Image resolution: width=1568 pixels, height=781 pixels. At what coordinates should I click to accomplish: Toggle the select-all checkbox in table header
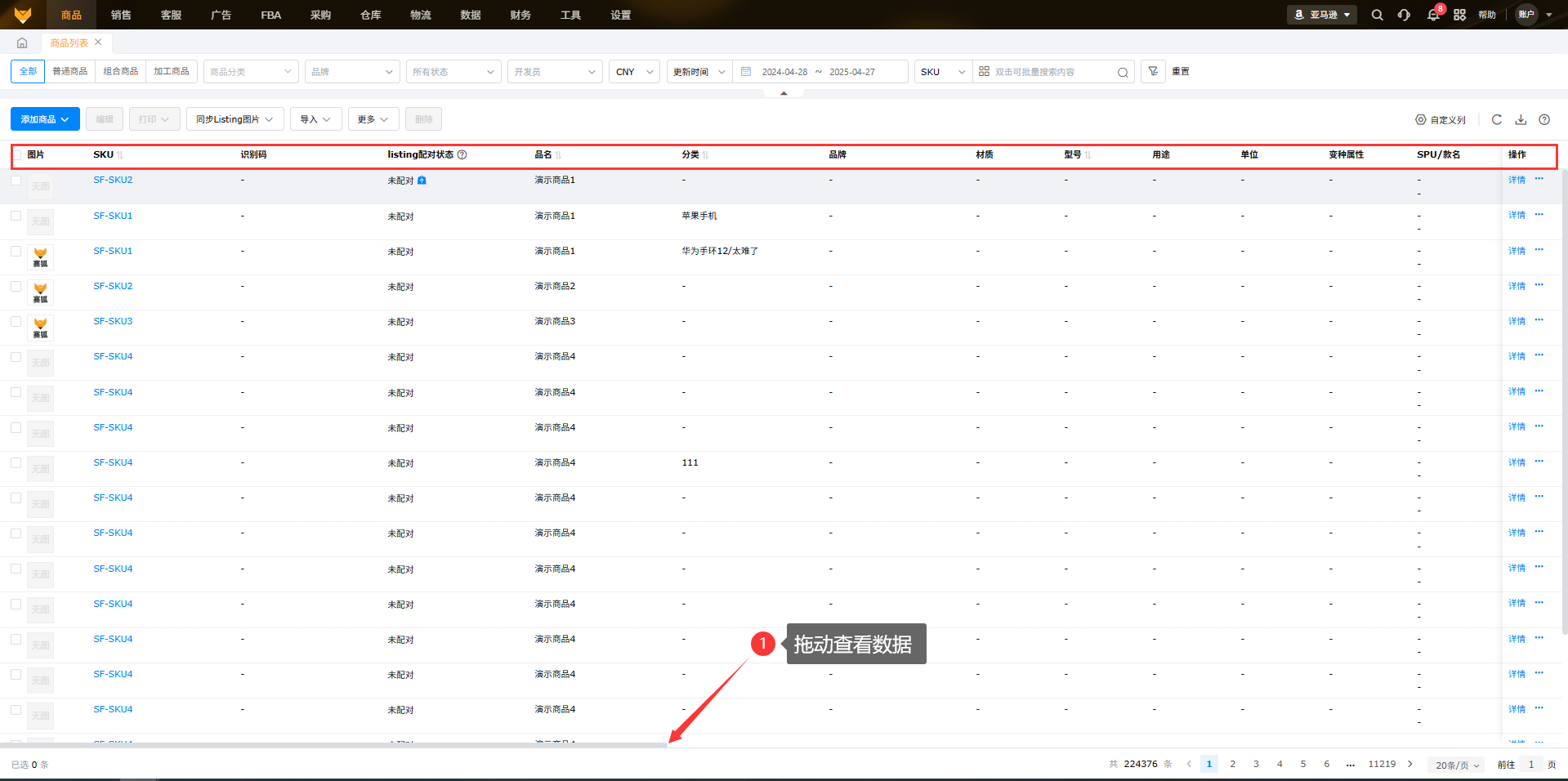(17, 154)
